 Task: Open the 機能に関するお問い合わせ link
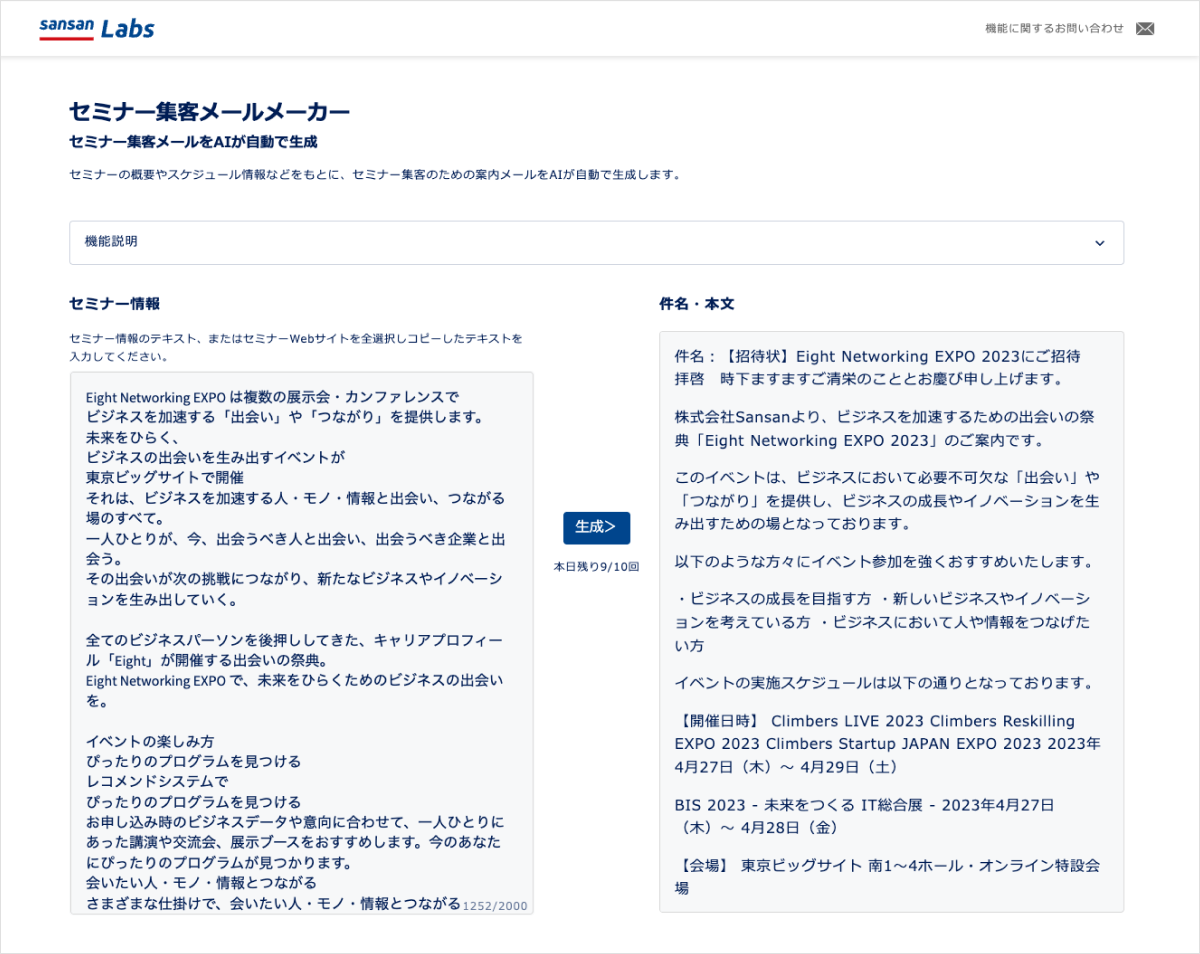[x=1052, y=29]
